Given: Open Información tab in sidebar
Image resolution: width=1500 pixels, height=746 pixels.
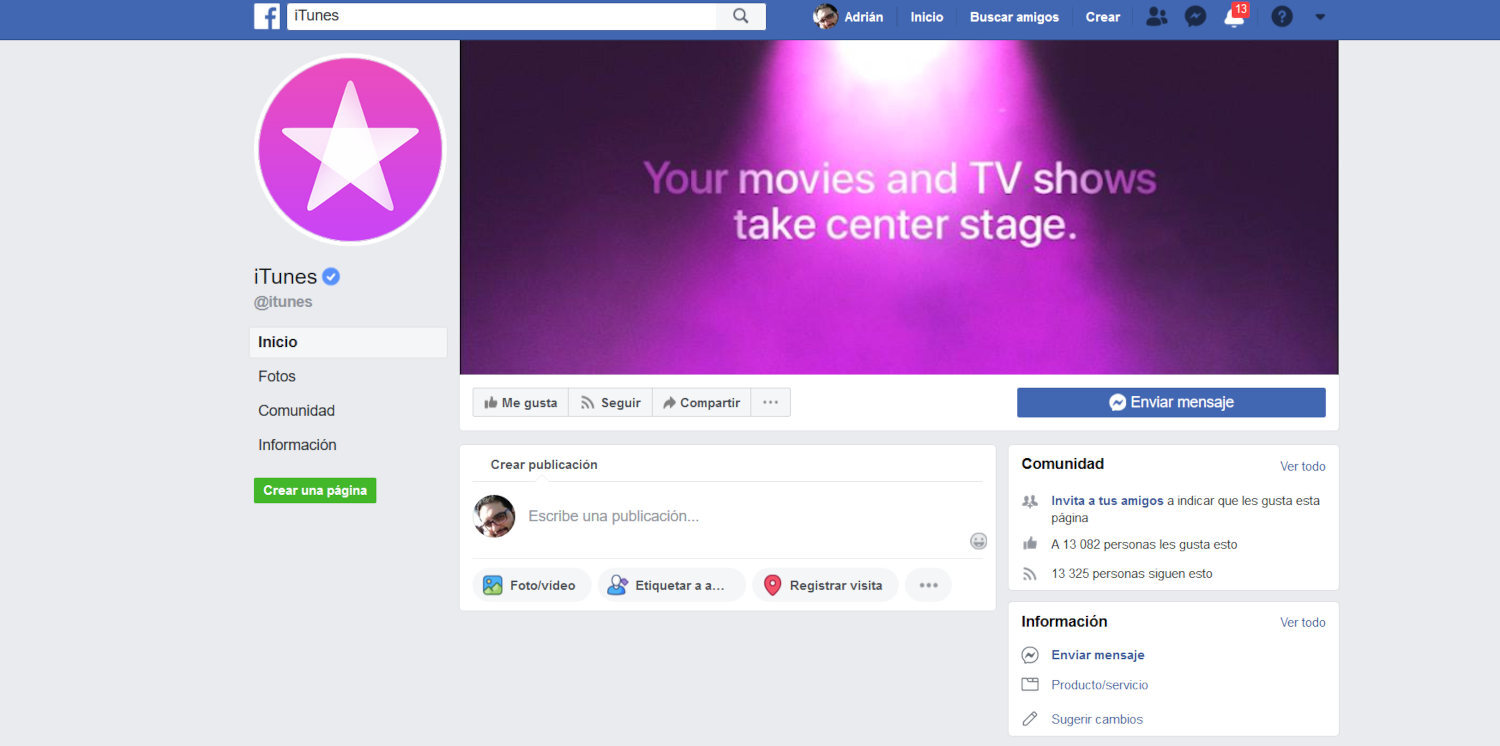Looking at the screenshot, I should 297,445.
